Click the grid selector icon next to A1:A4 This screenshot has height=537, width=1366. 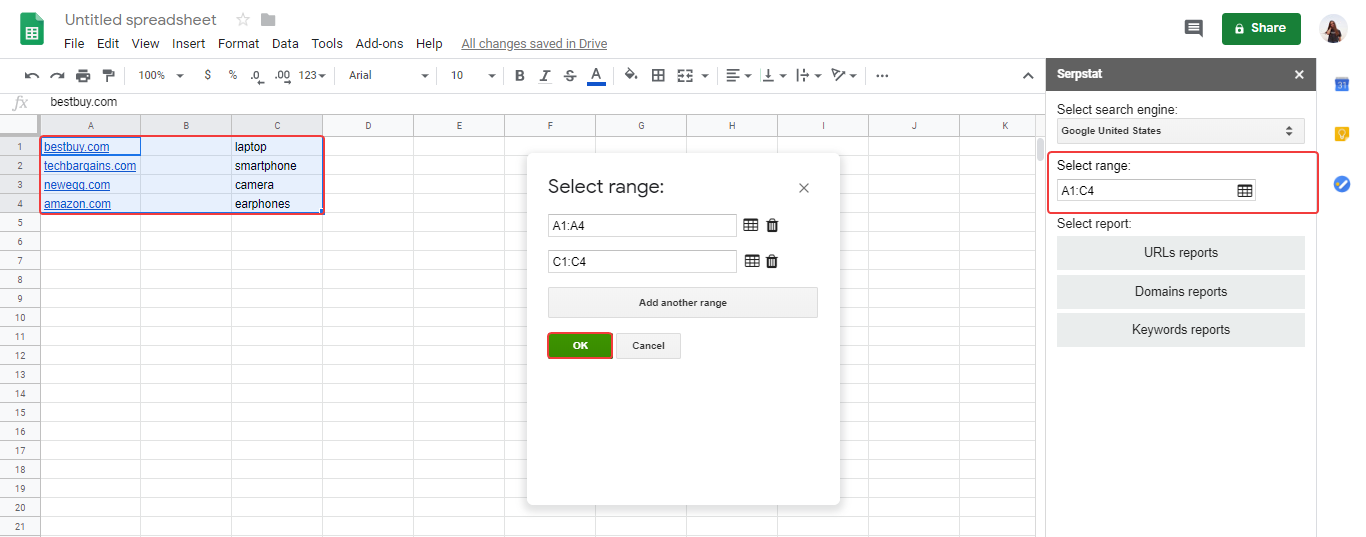(751, 226)
